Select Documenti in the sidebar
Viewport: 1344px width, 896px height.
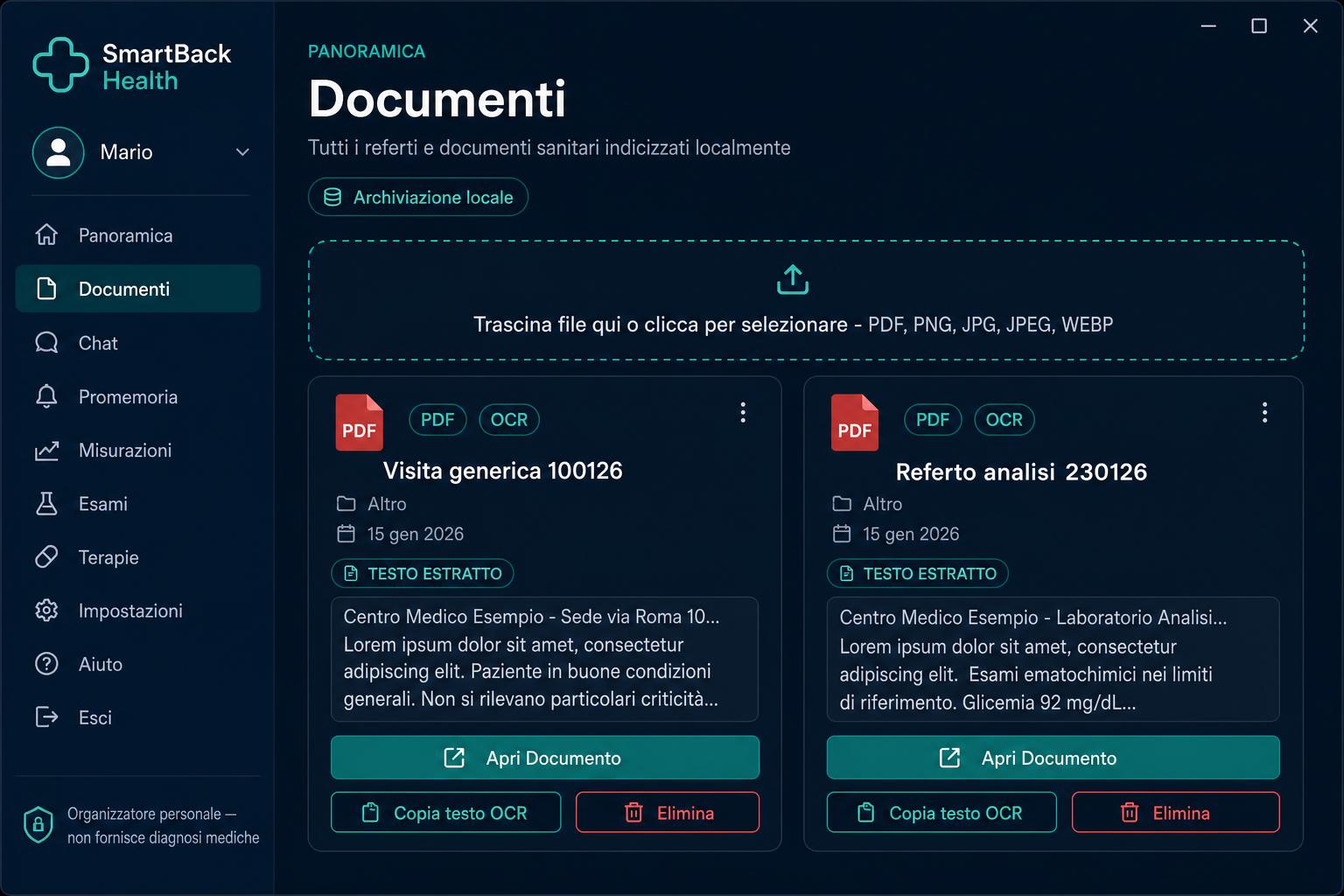click(138, 289)
